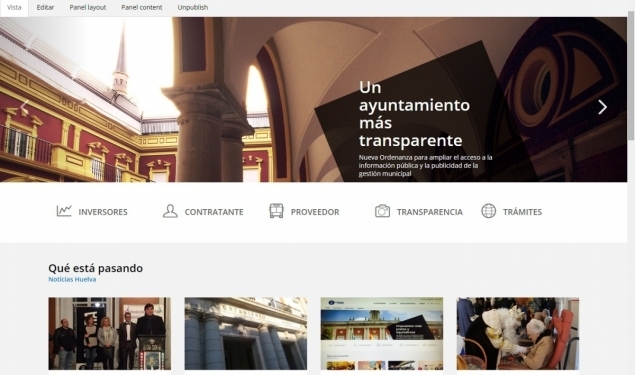The height and width of the screenshot is (375, 635).
Task: Switch to the Vista tab
Action: (14, 8)
